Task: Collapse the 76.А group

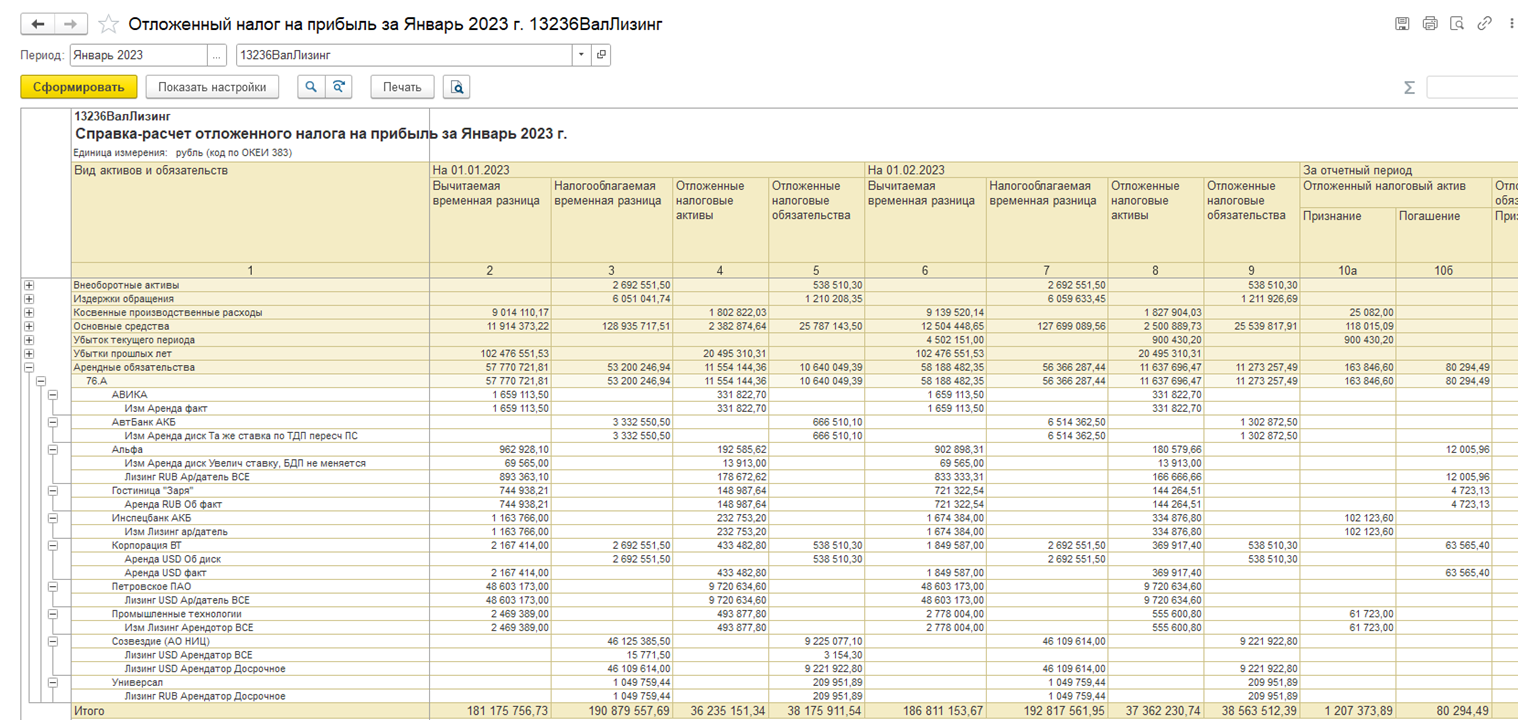Action: click(x=41, y=381)
